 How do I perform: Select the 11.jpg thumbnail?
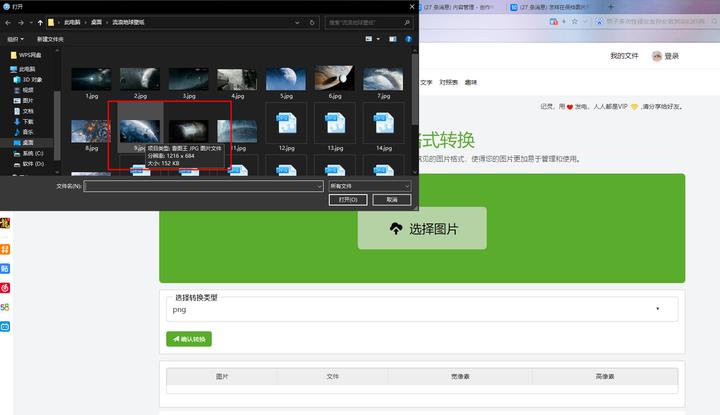[x=237, y=131]
